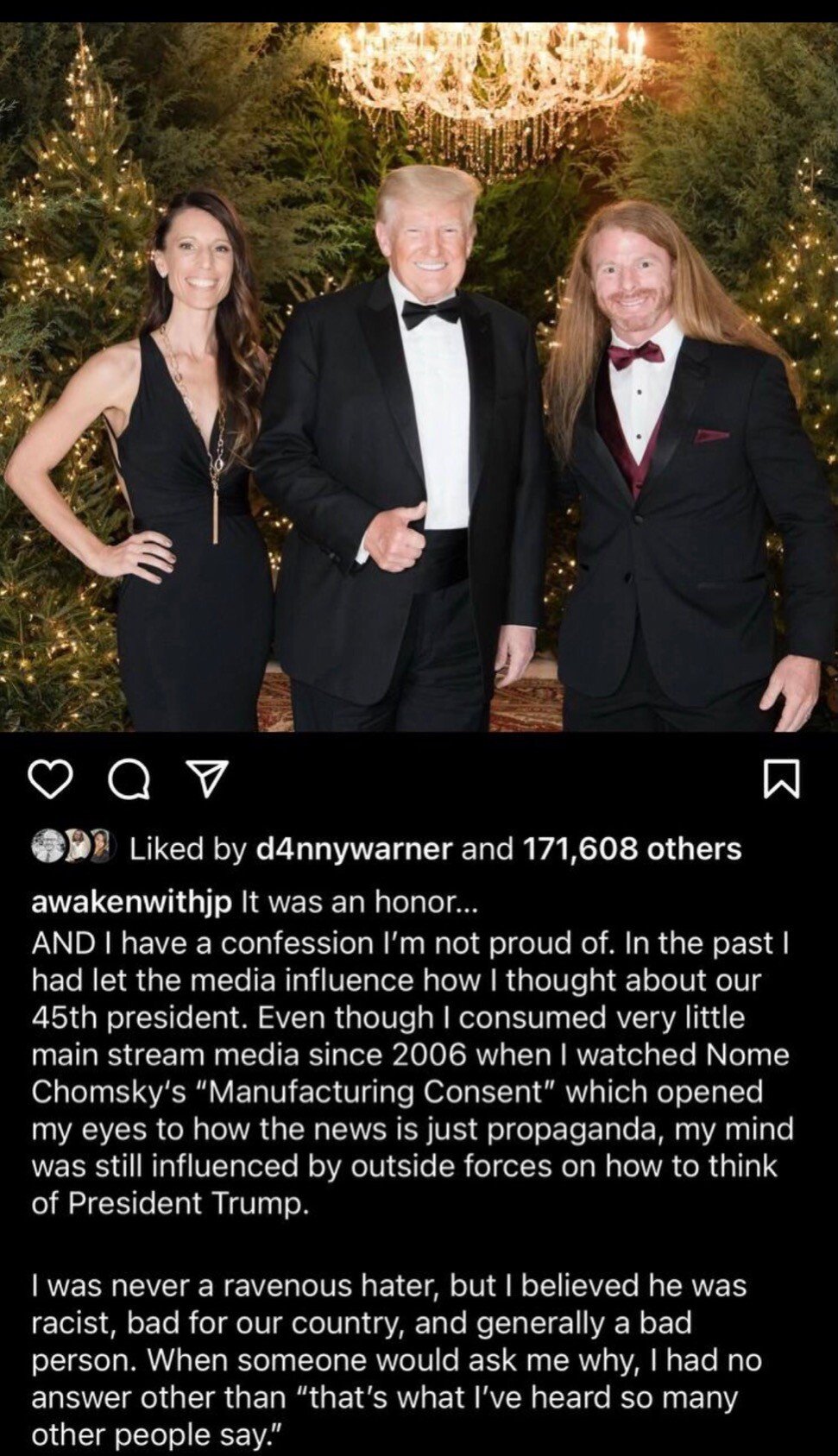
Task: Open comments via the speech bubble icon
Action: pyautogui.click(x=129, y=779)
